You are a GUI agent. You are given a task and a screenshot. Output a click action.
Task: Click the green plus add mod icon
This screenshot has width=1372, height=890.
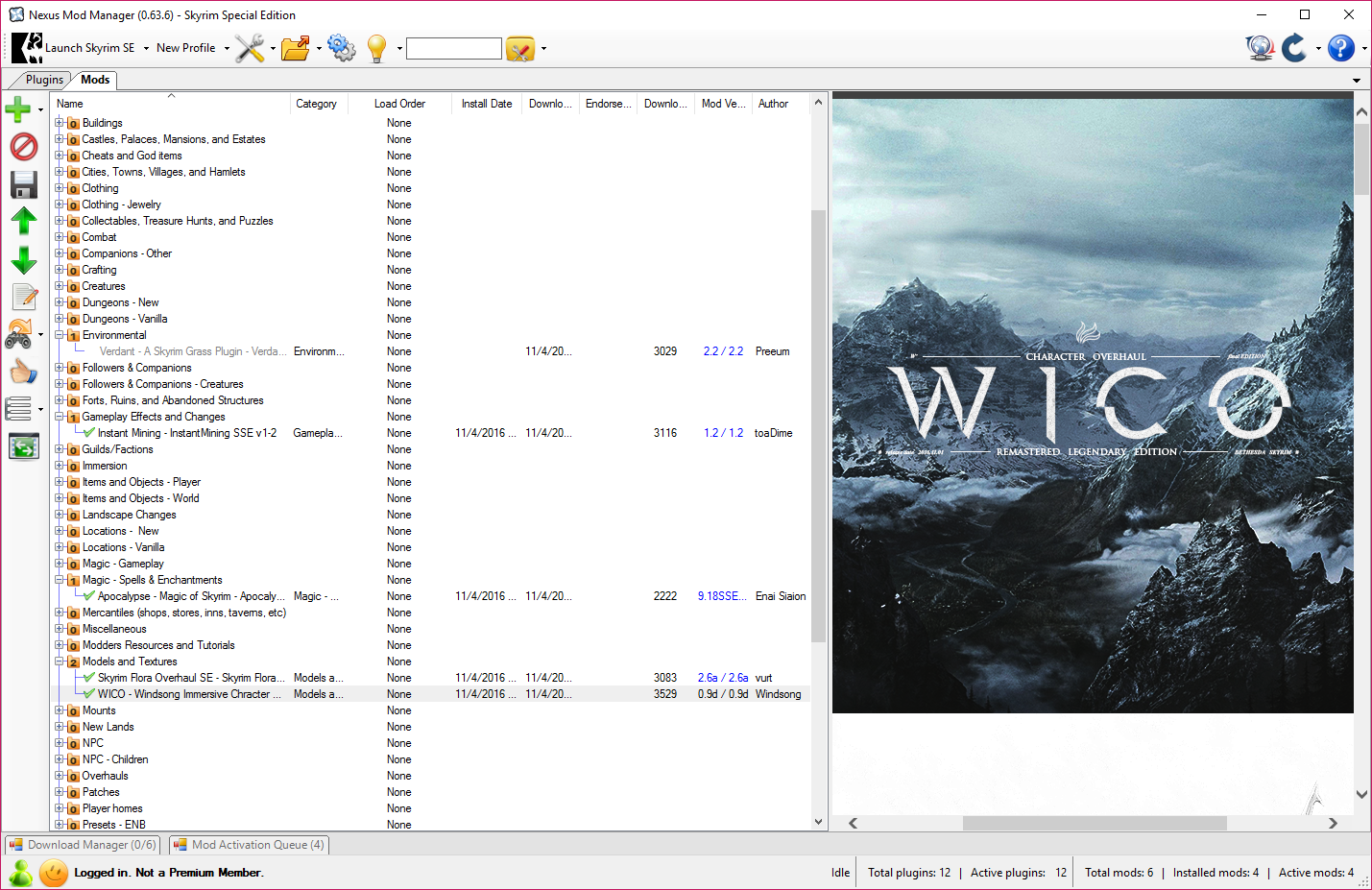click(18, 109)
